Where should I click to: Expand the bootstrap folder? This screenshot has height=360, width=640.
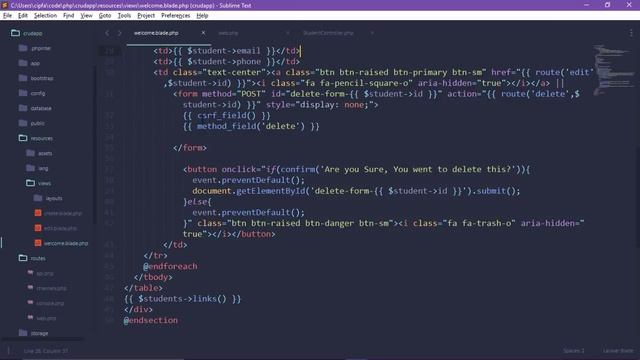[42, 78]
